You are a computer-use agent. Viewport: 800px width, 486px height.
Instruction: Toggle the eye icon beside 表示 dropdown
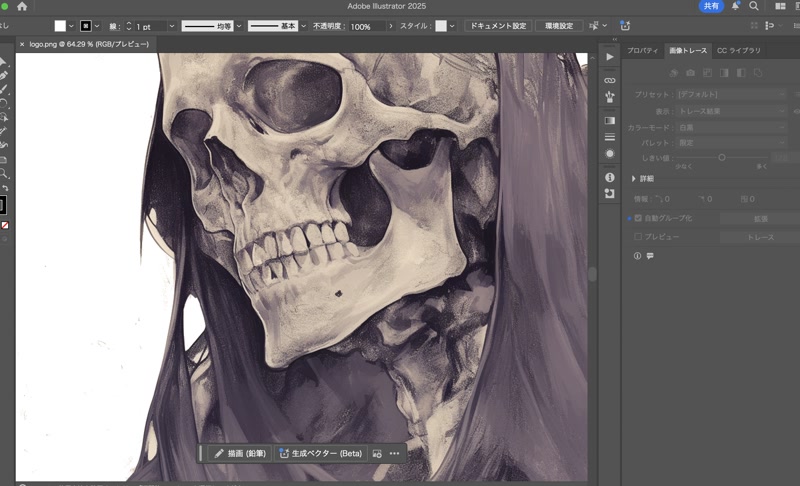[796, 111]
